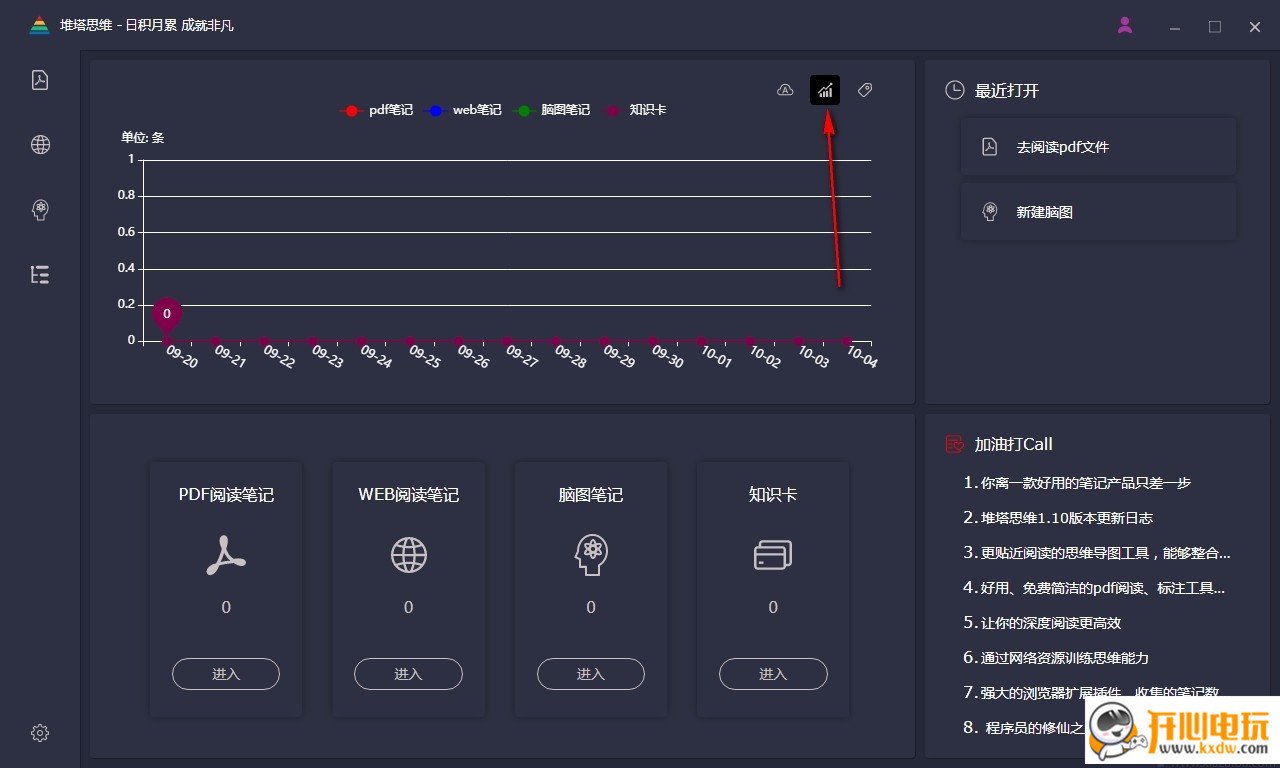1280x768 pixels.
Task: Open the outline list sidebar icon
Action: (x=40, y=275)
